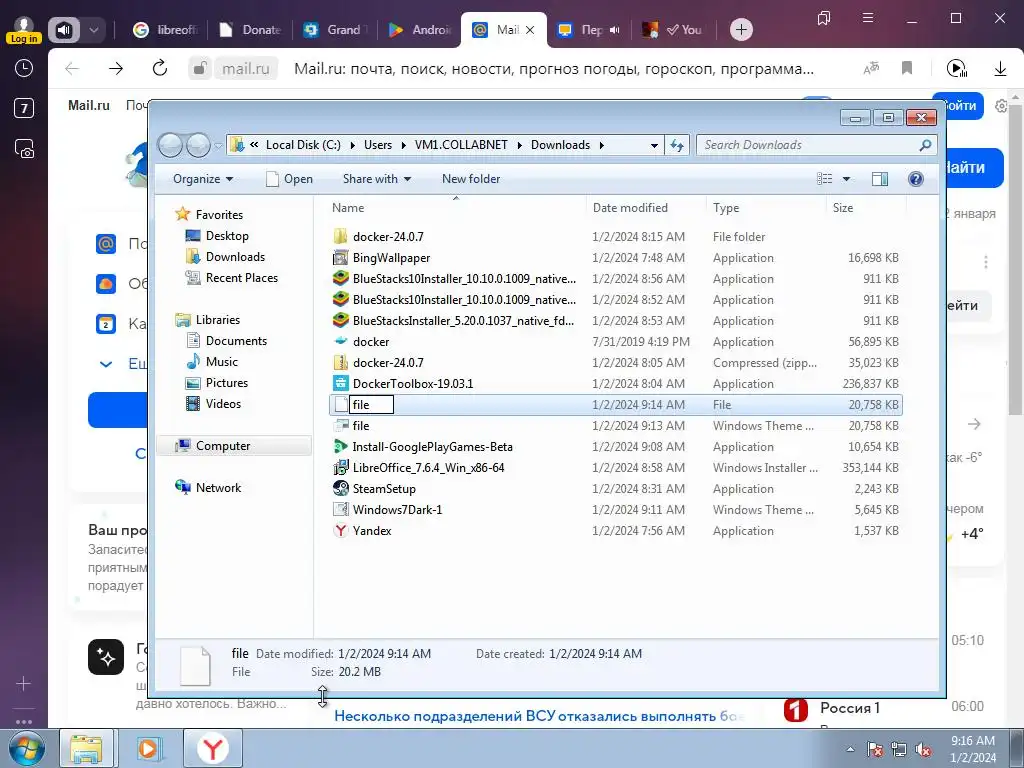1024x768 pixels.
Task: Select the SteamSetup file
Action: (615, 488)
